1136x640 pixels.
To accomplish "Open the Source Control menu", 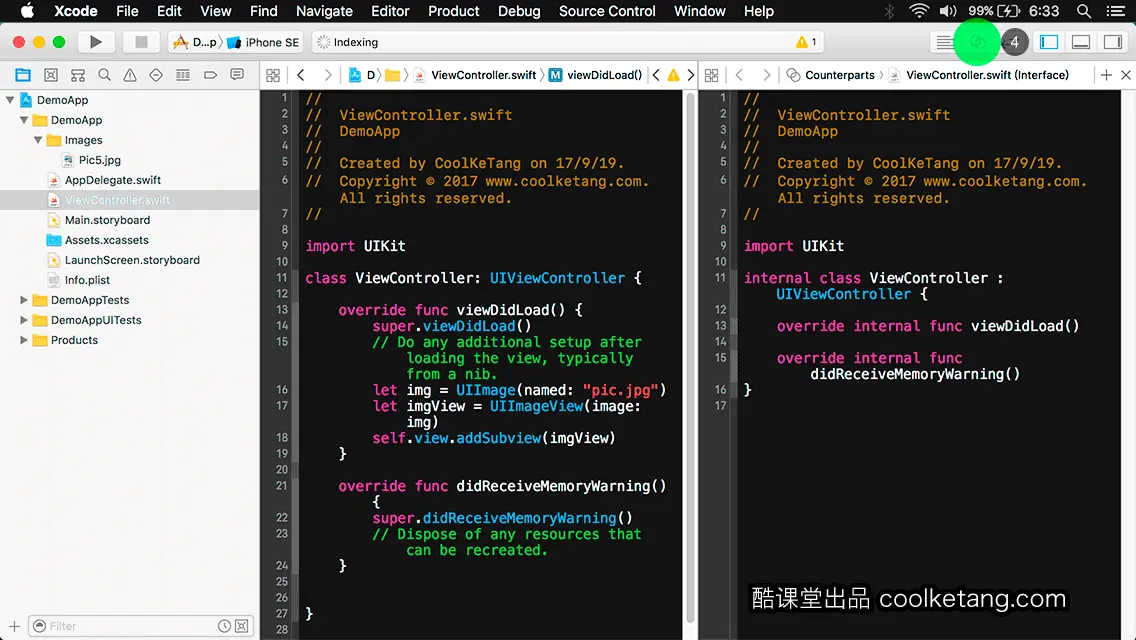I will 607,11.
